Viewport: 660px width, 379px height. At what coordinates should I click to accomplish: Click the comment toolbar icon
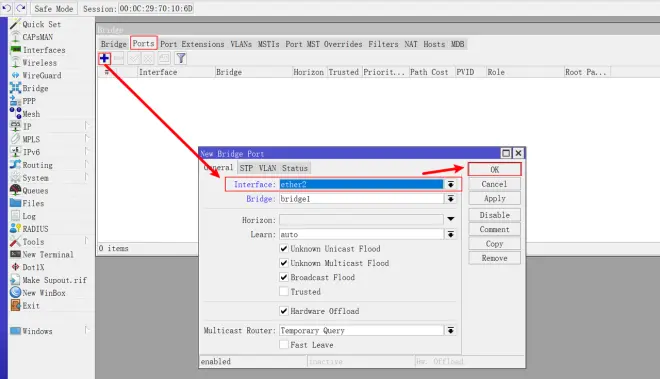(x=164, y=58)
